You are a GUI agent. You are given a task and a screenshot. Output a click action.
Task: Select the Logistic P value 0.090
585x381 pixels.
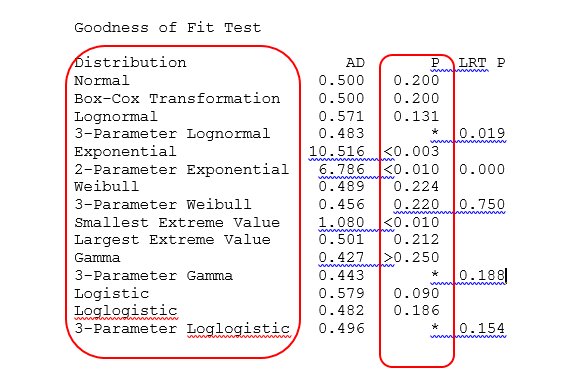[416, 293]
